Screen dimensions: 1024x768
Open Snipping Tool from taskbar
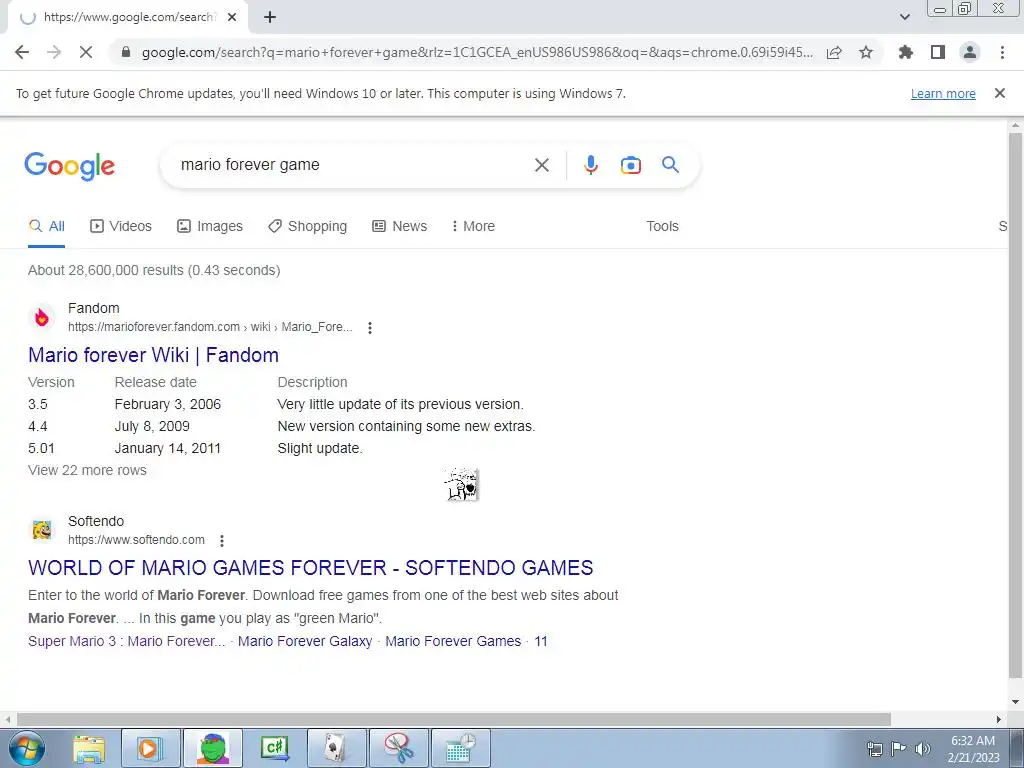398,748
